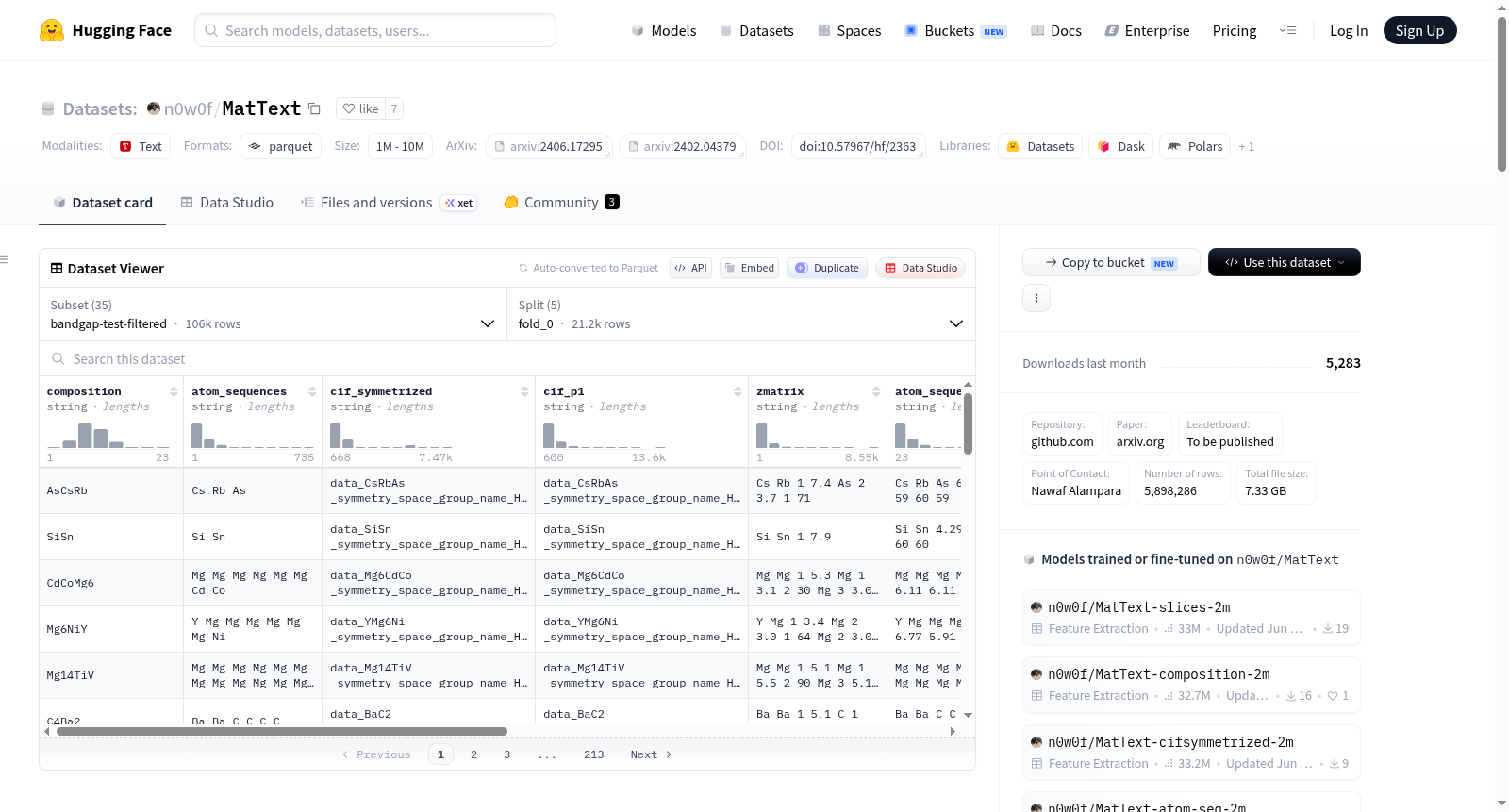
Task: Open Buckets in top navigation
Action: click(x=955, y=30)
